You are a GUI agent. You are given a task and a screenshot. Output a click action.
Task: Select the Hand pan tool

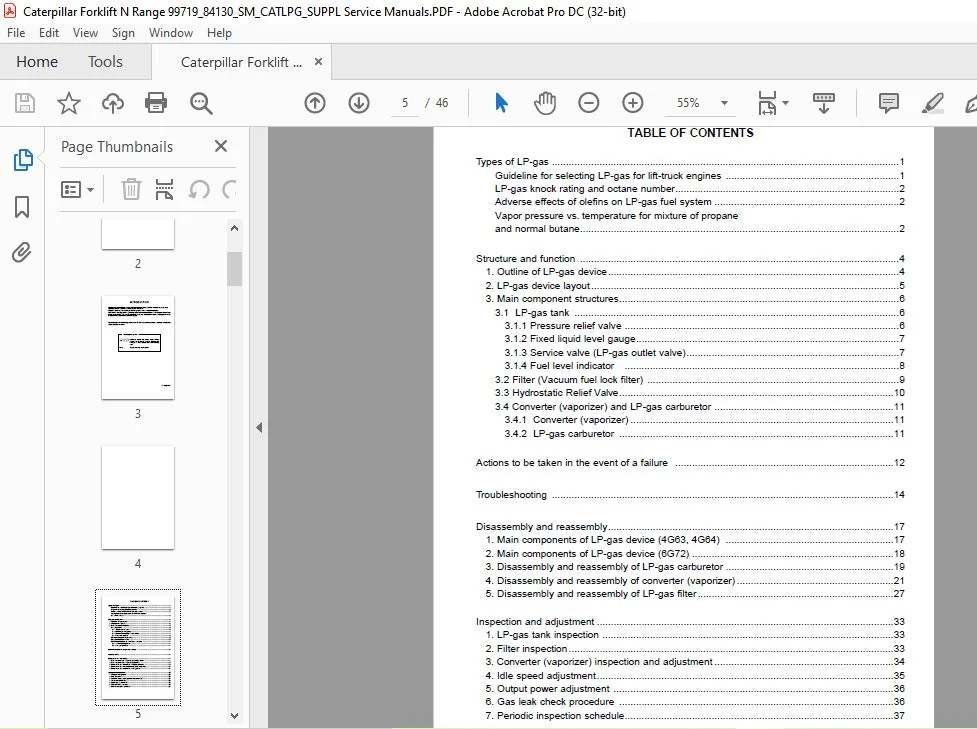[x=545, y=103]
